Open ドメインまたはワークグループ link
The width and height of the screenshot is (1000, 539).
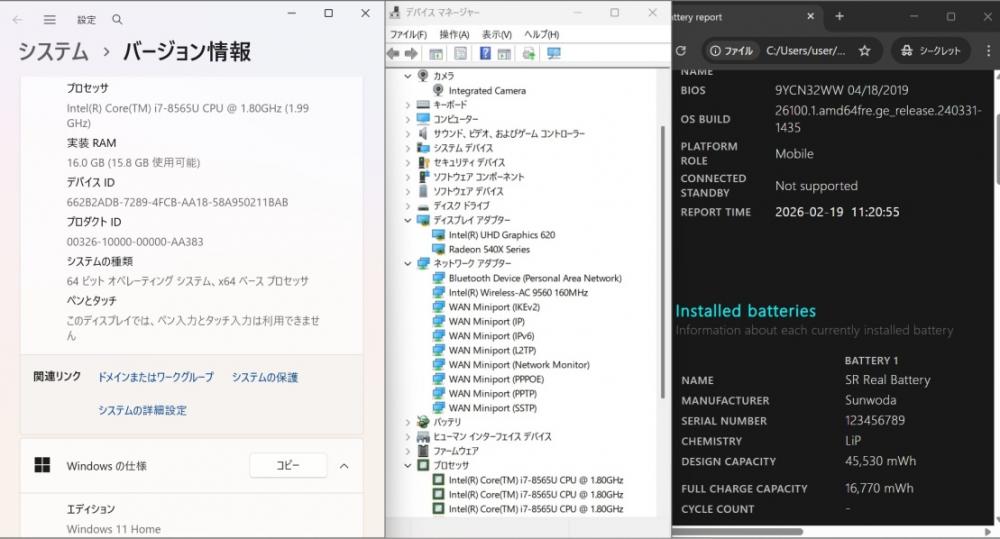tap(155, 377)
